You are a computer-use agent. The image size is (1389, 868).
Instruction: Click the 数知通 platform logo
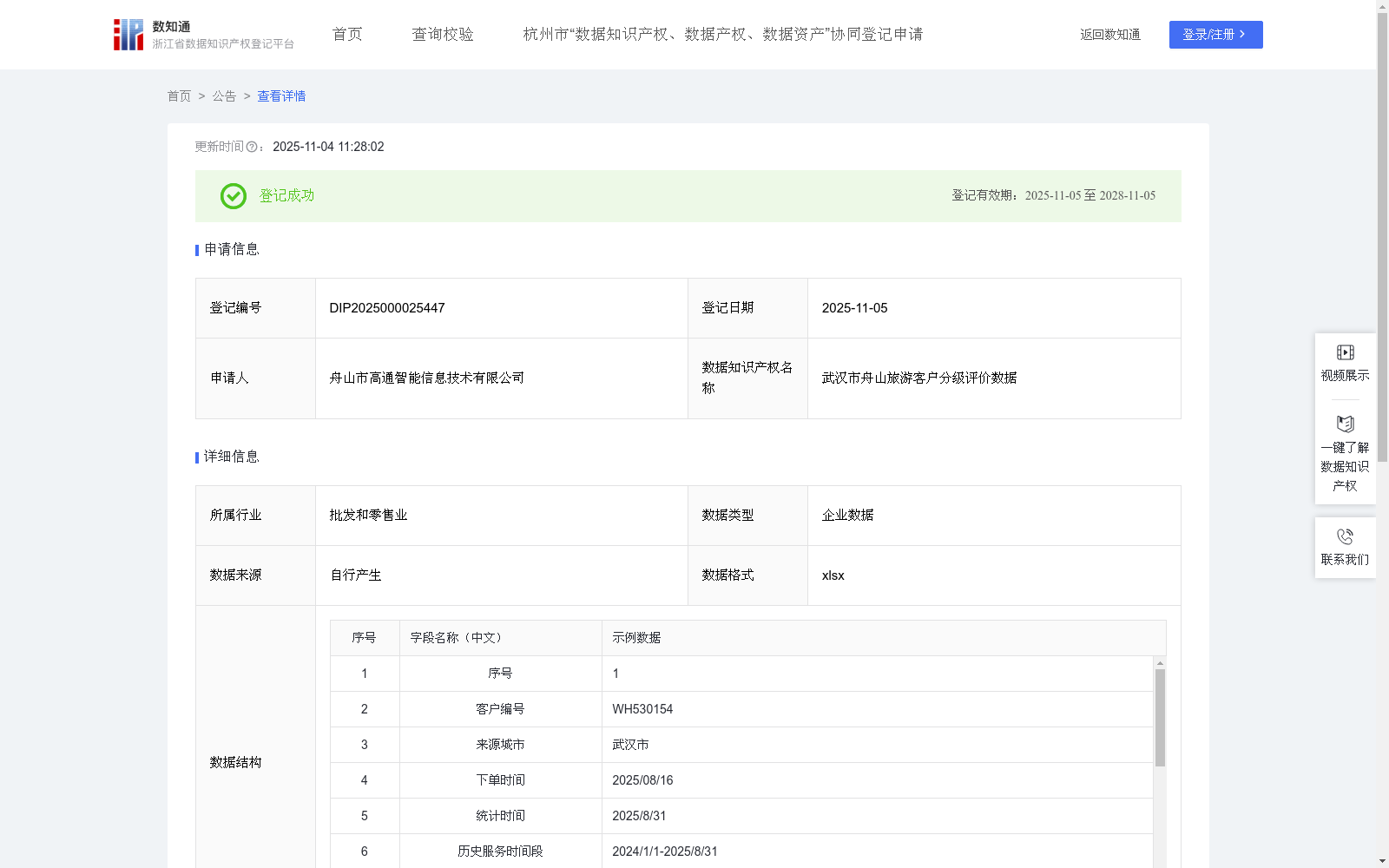pyautogui.click(x=203, y=35)
